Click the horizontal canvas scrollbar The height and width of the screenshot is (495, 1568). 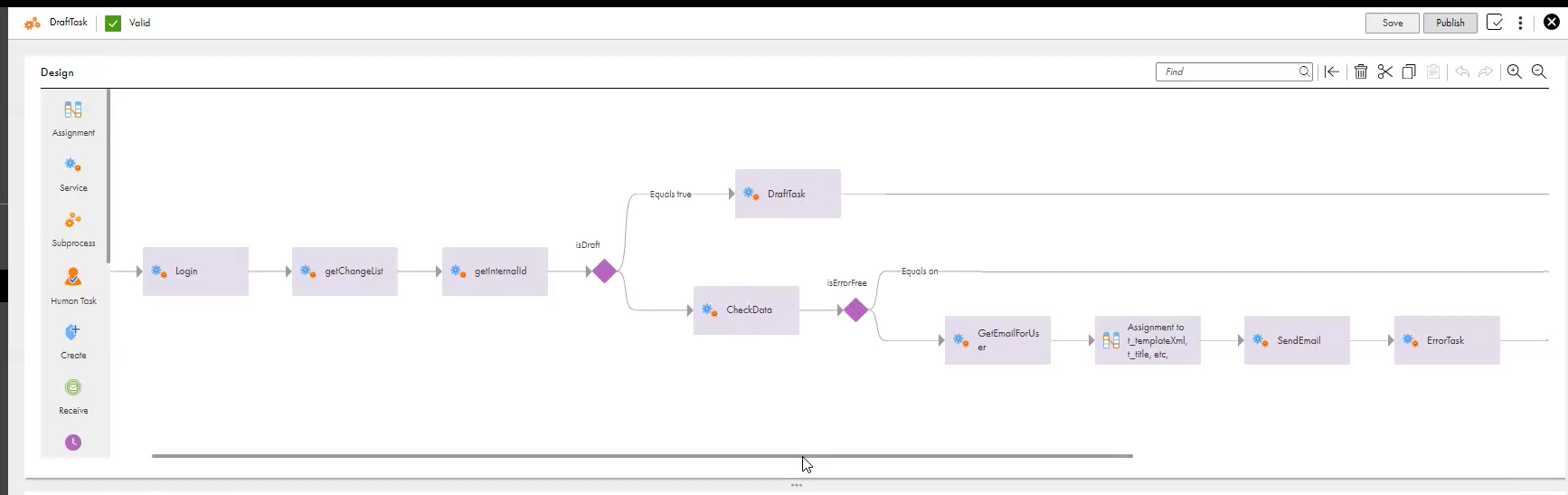pyautogui.click(x=642, y=456)
